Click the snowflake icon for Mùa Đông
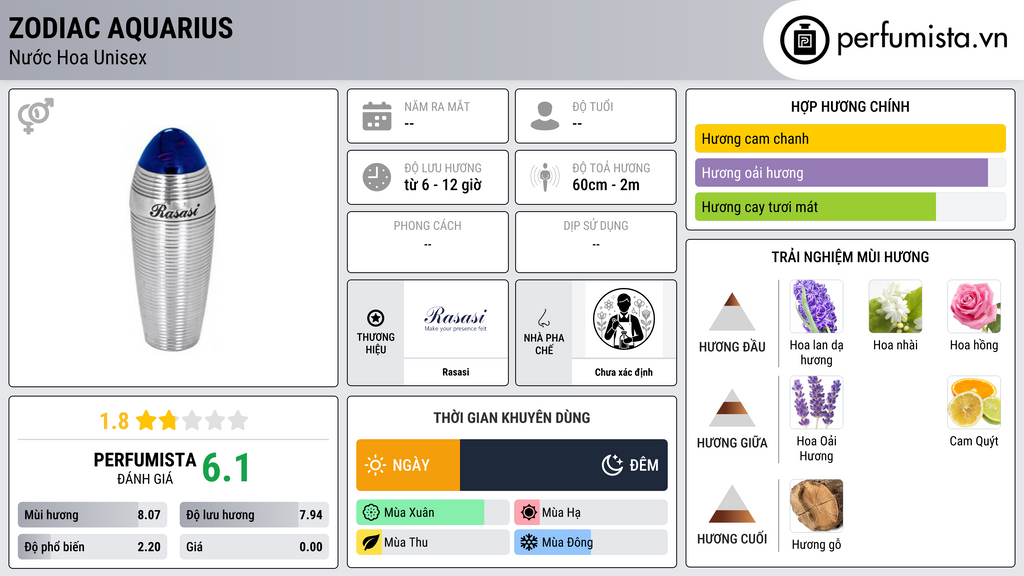The width and height of the screenshot is (1024, 576). (x=529, y=542)
